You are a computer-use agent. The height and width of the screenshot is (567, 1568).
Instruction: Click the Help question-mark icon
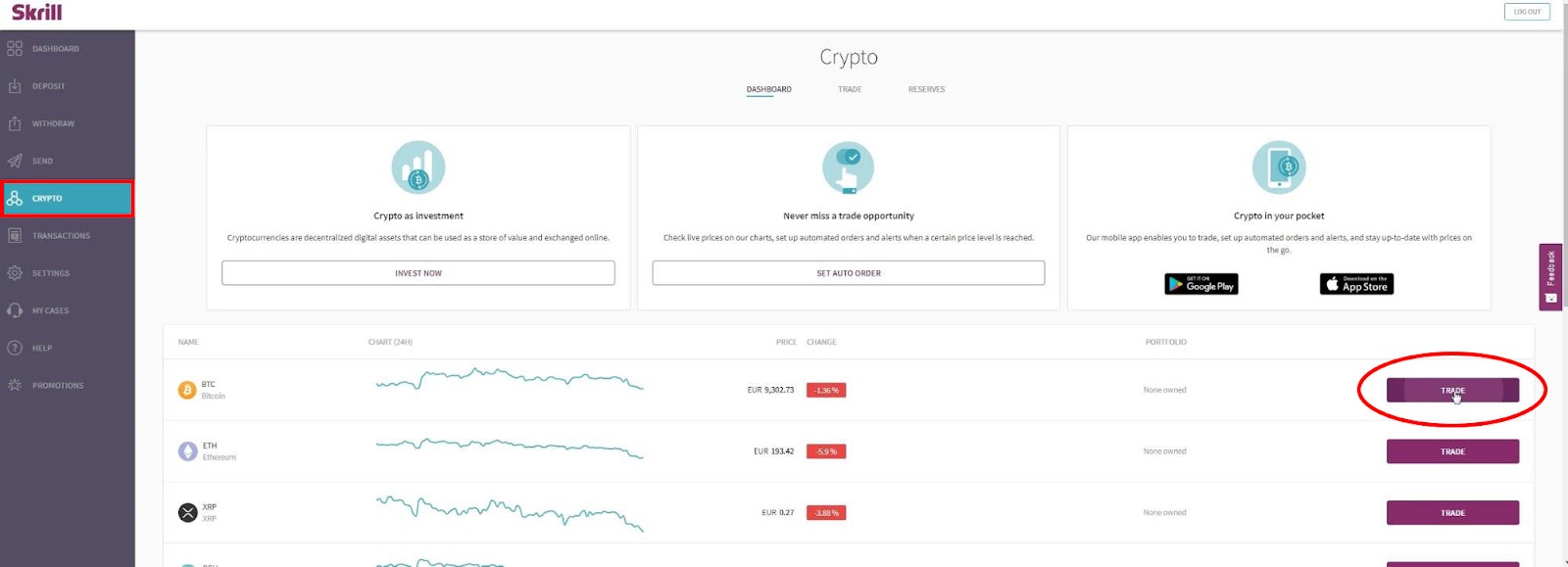click(15, 348)
